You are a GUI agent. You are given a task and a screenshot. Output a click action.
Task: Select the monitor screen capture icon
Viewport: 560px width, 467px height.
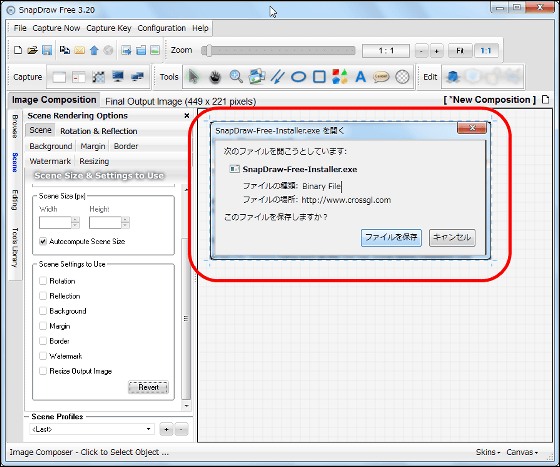118,76
